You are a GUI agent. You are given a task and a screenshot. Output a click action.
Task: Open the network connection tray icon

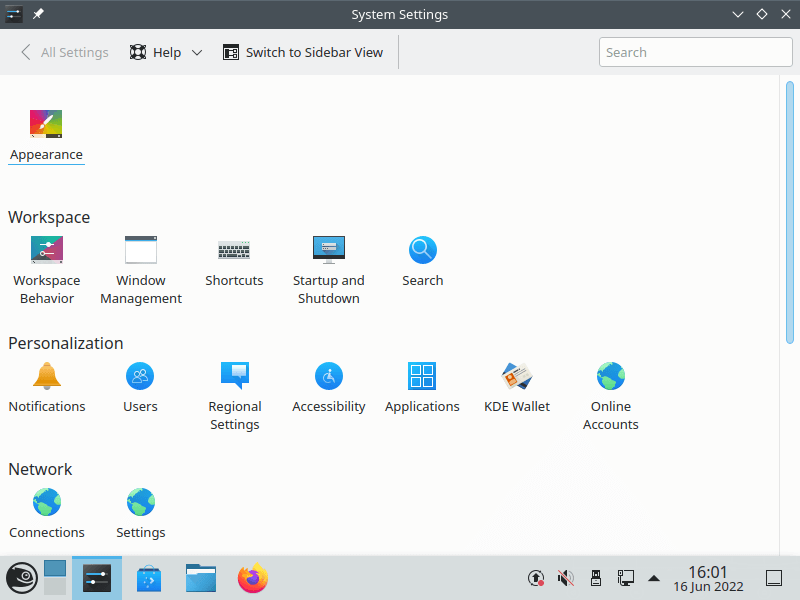click(x=626, y=578)
